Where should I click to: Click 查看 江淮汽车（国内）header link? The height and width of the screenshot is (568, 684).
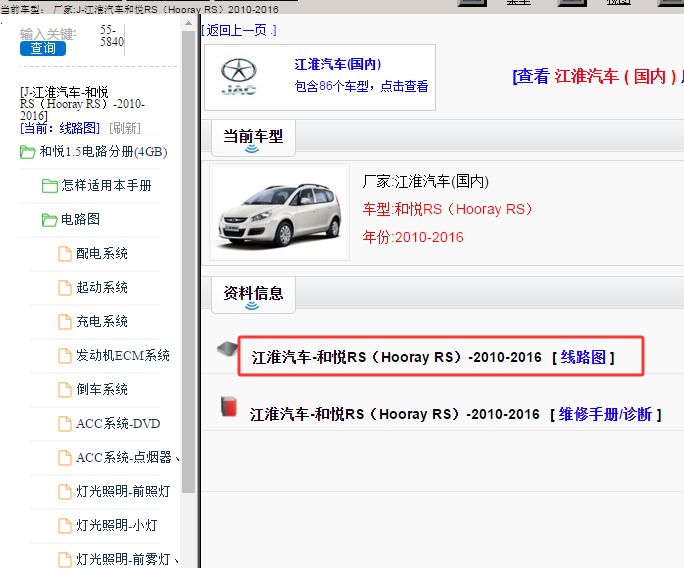click(x=598, y=76)
